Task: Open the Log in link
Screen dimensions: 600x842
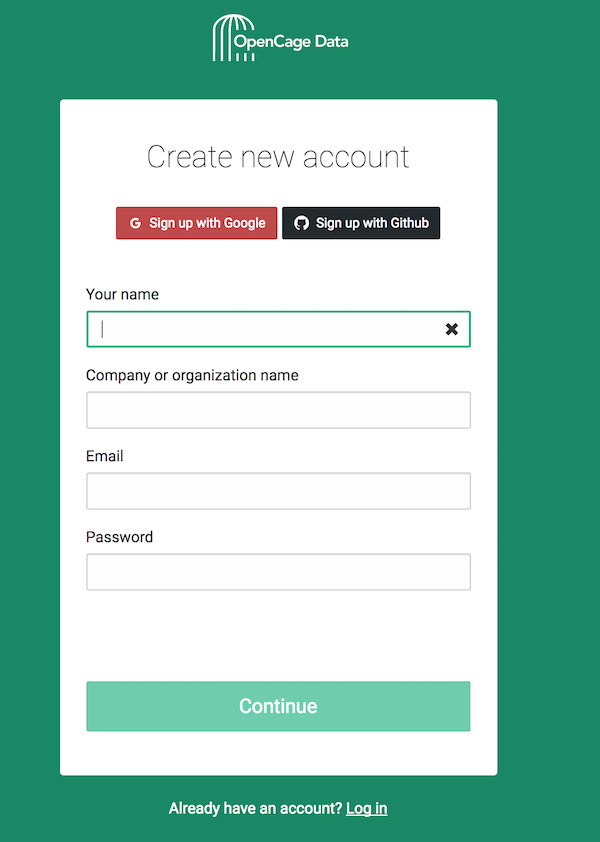Action: click(x=366, y=808)
